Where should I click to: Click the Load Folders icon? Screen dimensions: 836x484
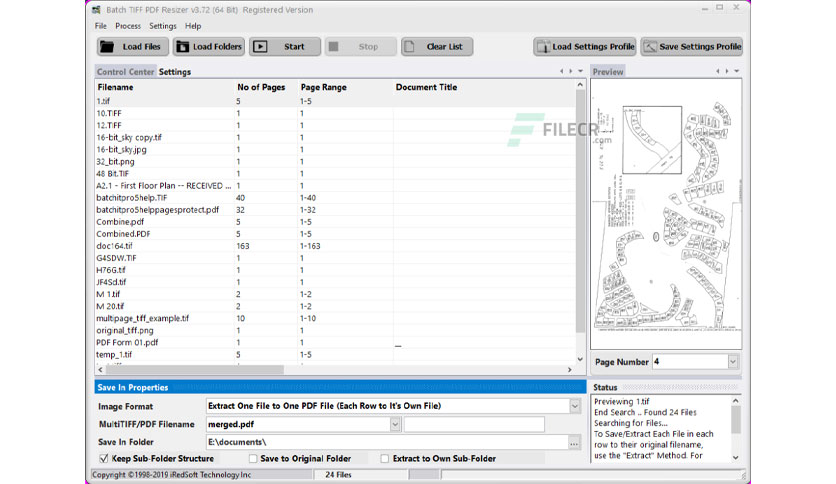pos(182,47)
